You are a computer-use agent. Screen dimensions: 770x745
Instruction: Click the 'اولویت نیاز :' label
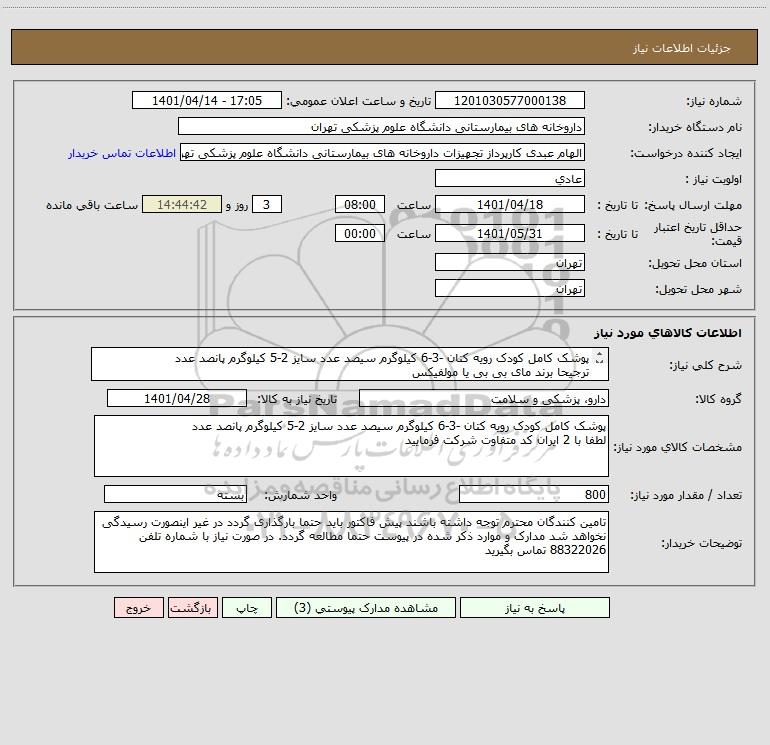pyautogui.click(x=714, y=179)
